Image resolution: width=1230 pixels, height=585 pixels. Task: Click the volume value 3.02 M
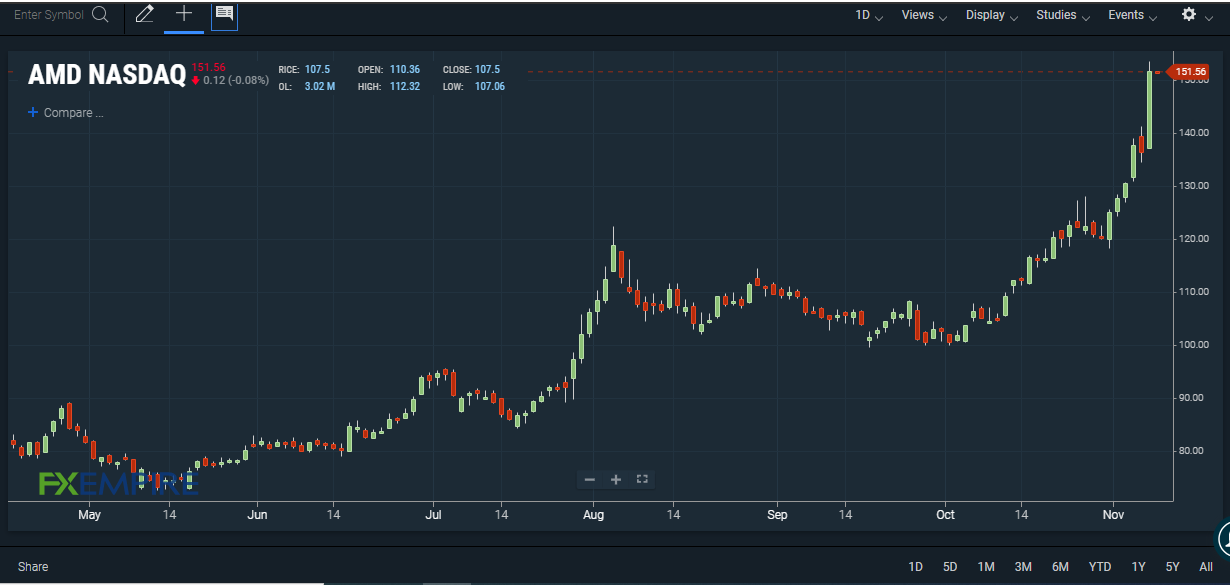(320, 87)
